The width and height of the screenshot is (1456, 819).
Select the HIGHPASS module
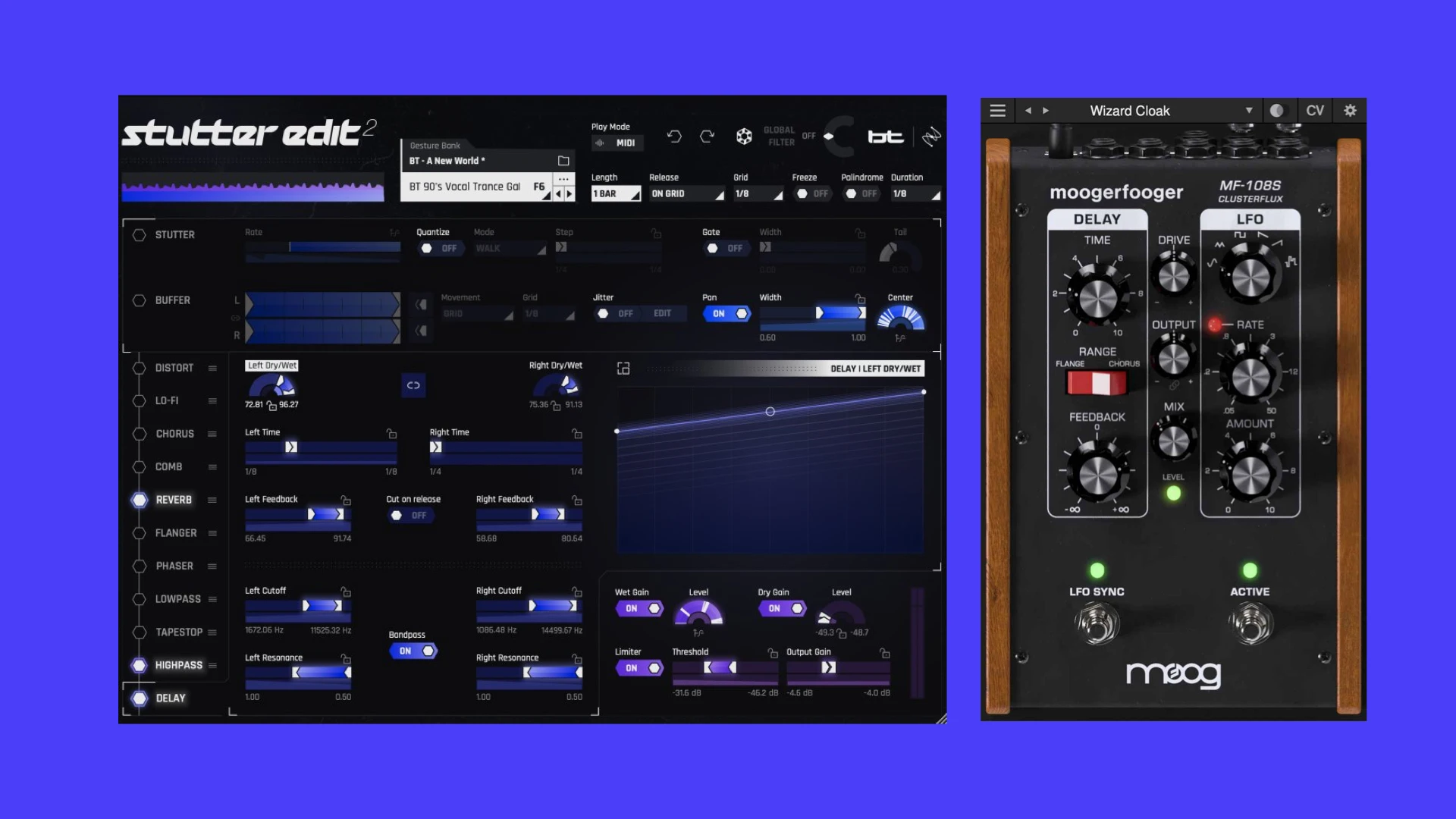click(x=179, y=666)
